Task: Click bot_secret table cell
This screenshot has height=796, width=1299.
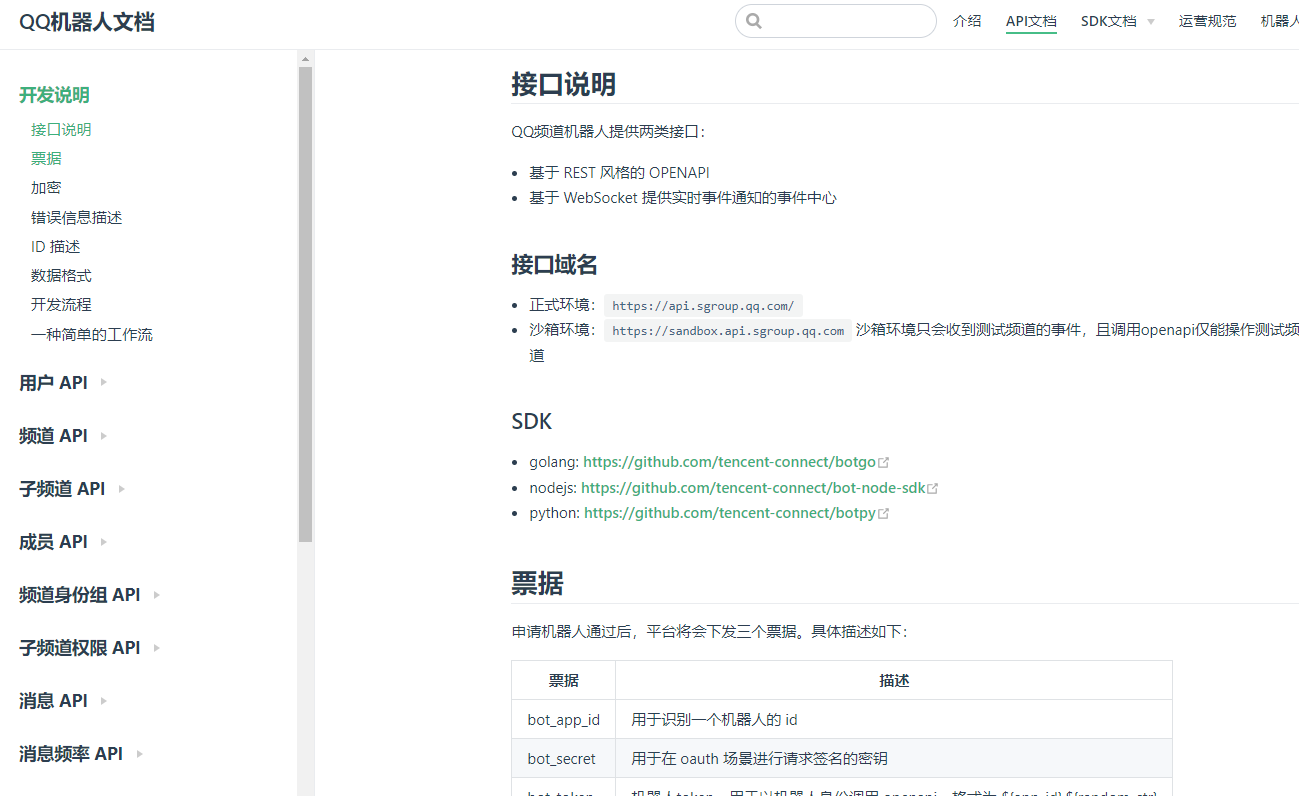Action: coord(562,759)
